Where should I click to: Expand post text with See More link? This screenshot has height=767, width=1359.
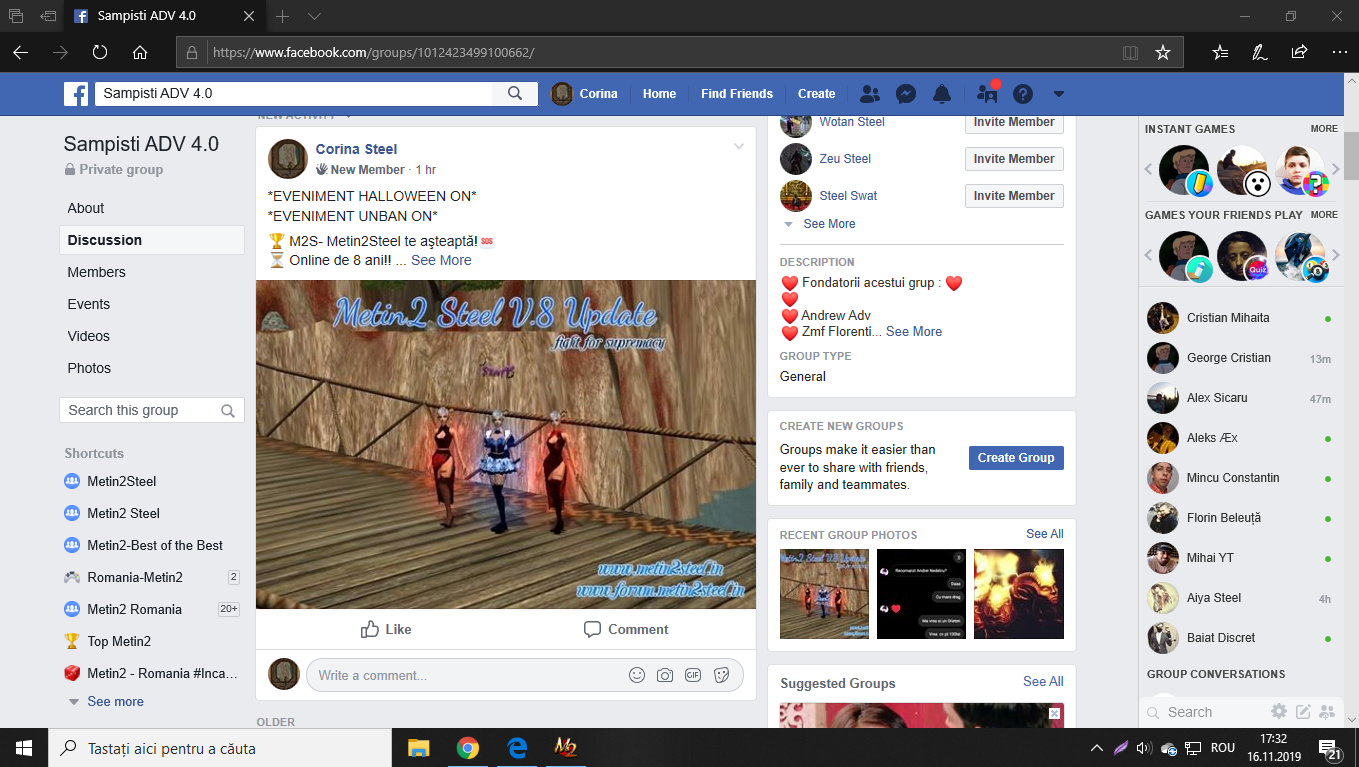point(441,260)
